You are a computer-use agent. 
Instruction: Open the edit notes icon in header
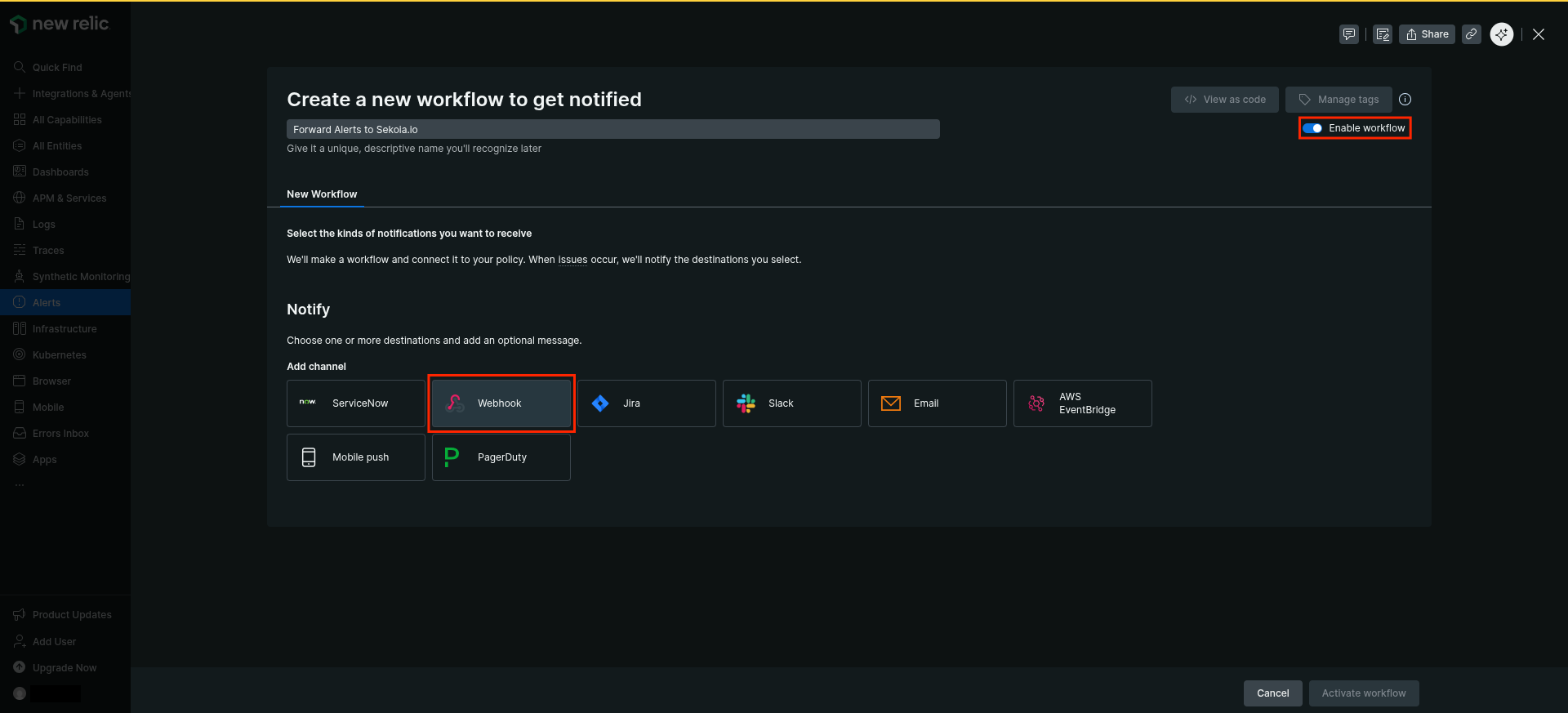[1383, 34]
